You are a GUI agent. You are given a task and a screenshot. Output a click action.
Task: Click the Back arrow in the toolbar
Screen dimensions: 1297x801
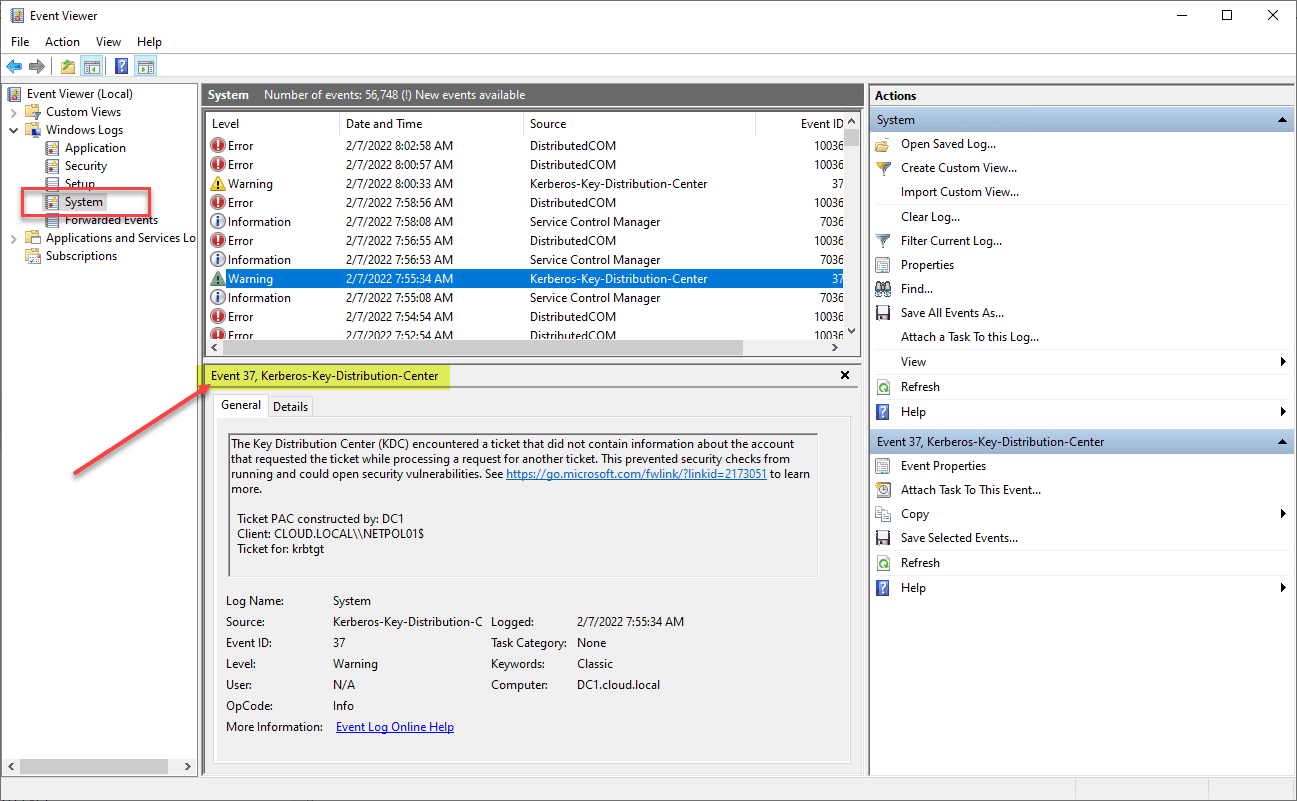tap(14, 67)
